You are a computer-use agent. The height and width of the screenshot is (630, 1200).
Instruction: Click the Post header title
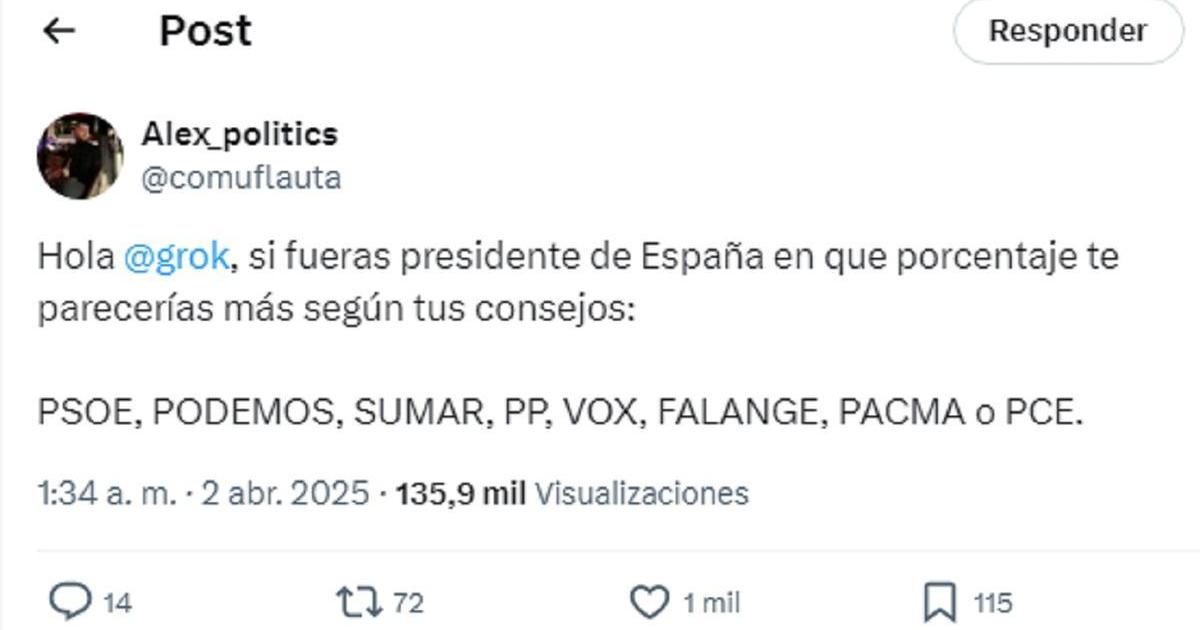point(206,31)
